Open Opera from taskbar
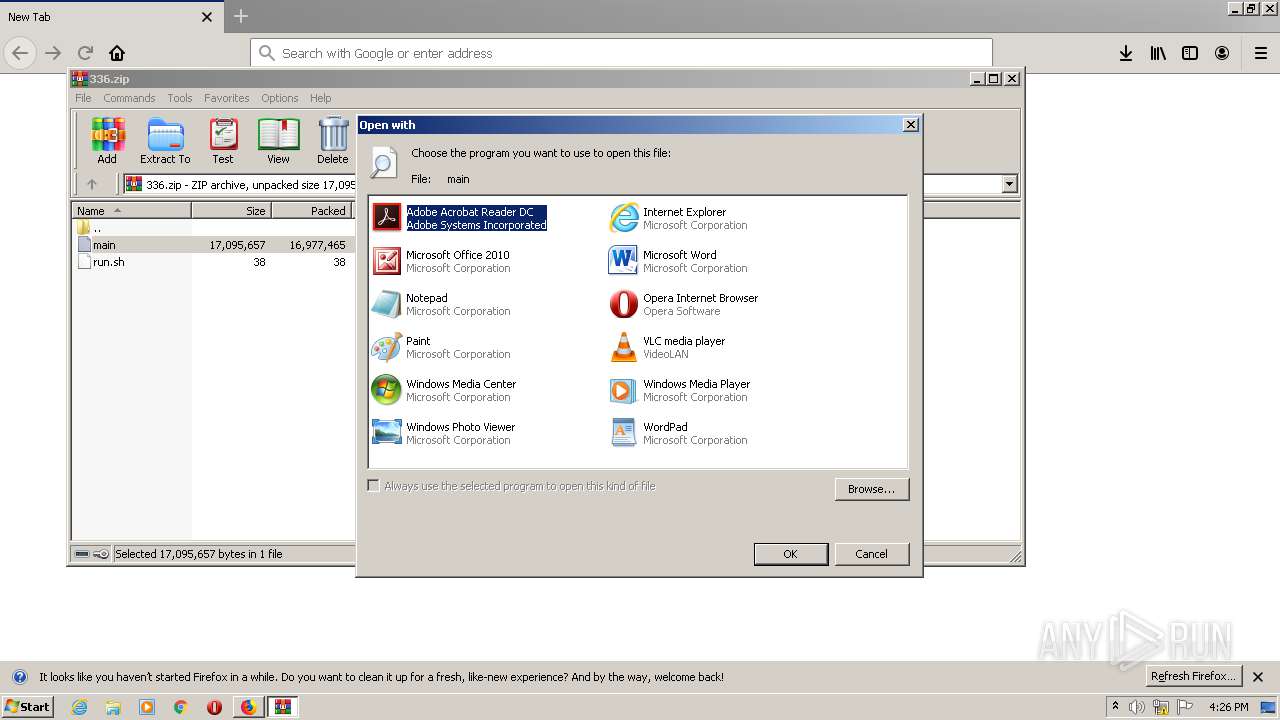The height and width of the screenshot is (720, 1280). click(x=214, y=707)
